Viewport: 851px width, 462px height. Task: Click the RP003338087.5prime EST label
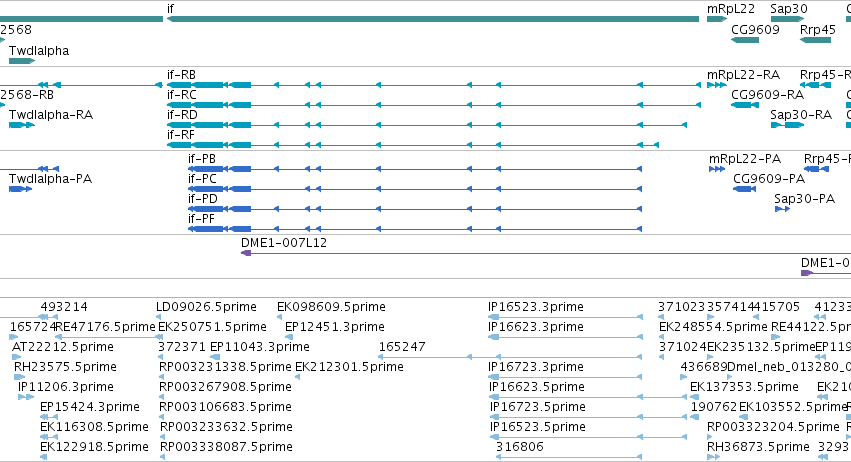tap(226, 447)
